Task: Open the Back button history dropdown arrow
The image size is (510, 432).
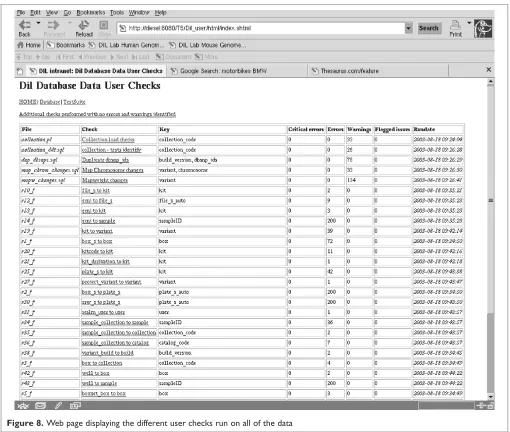Action: click(38, 23)
